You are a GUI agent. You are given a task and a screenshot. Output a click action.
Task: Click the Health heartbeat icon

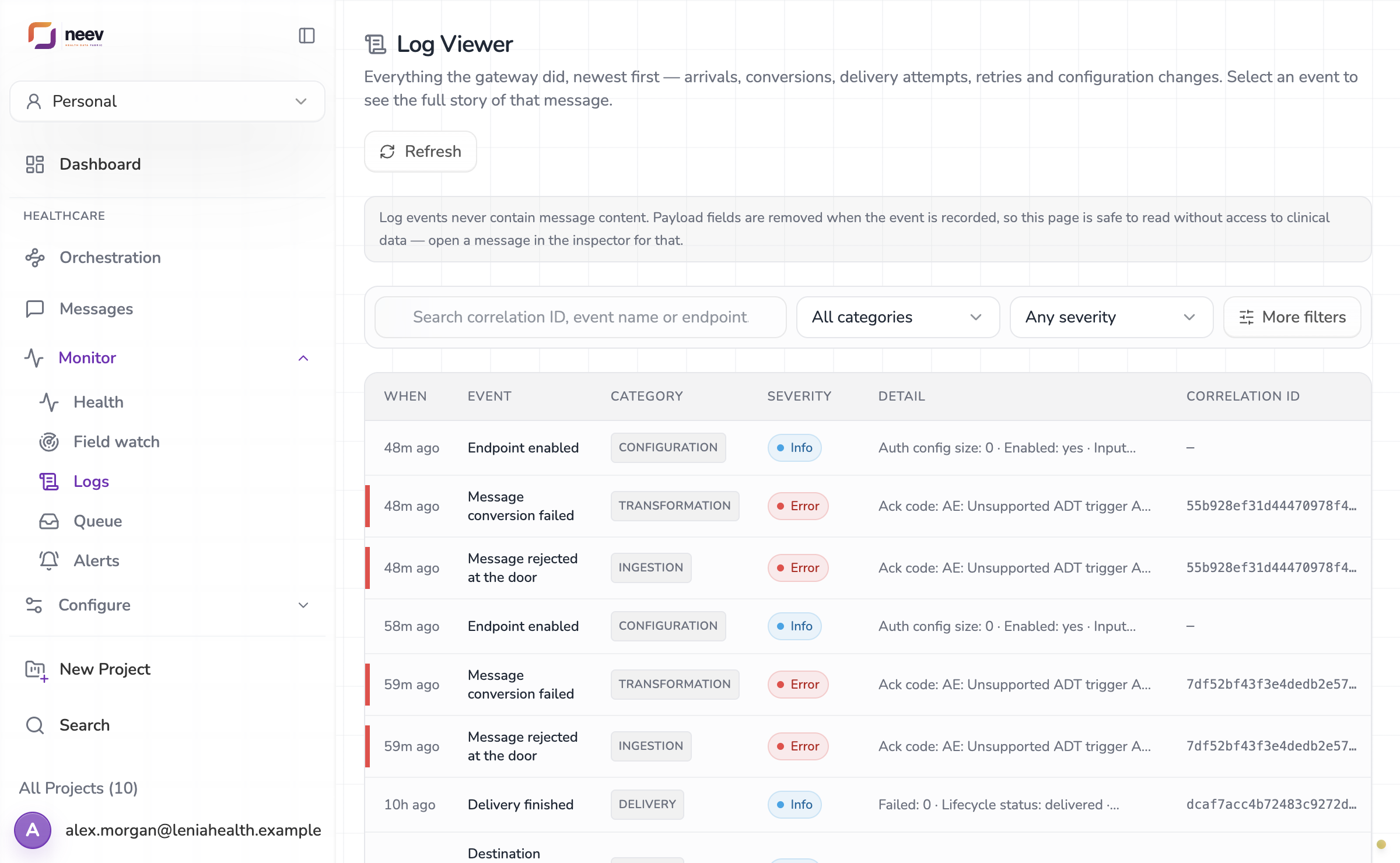tap(49, 402)
